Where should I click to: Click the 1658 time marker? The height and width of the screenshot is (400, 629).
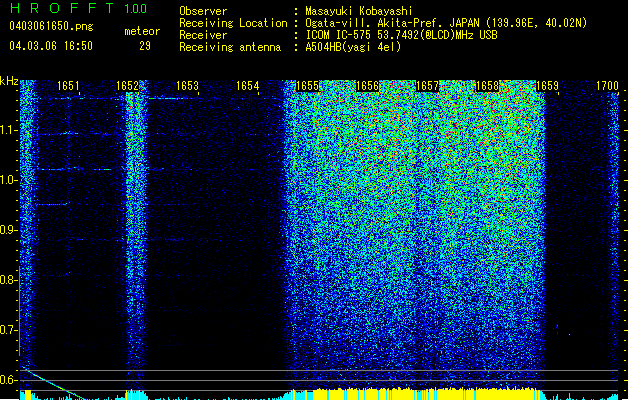[x=487, y=86]
